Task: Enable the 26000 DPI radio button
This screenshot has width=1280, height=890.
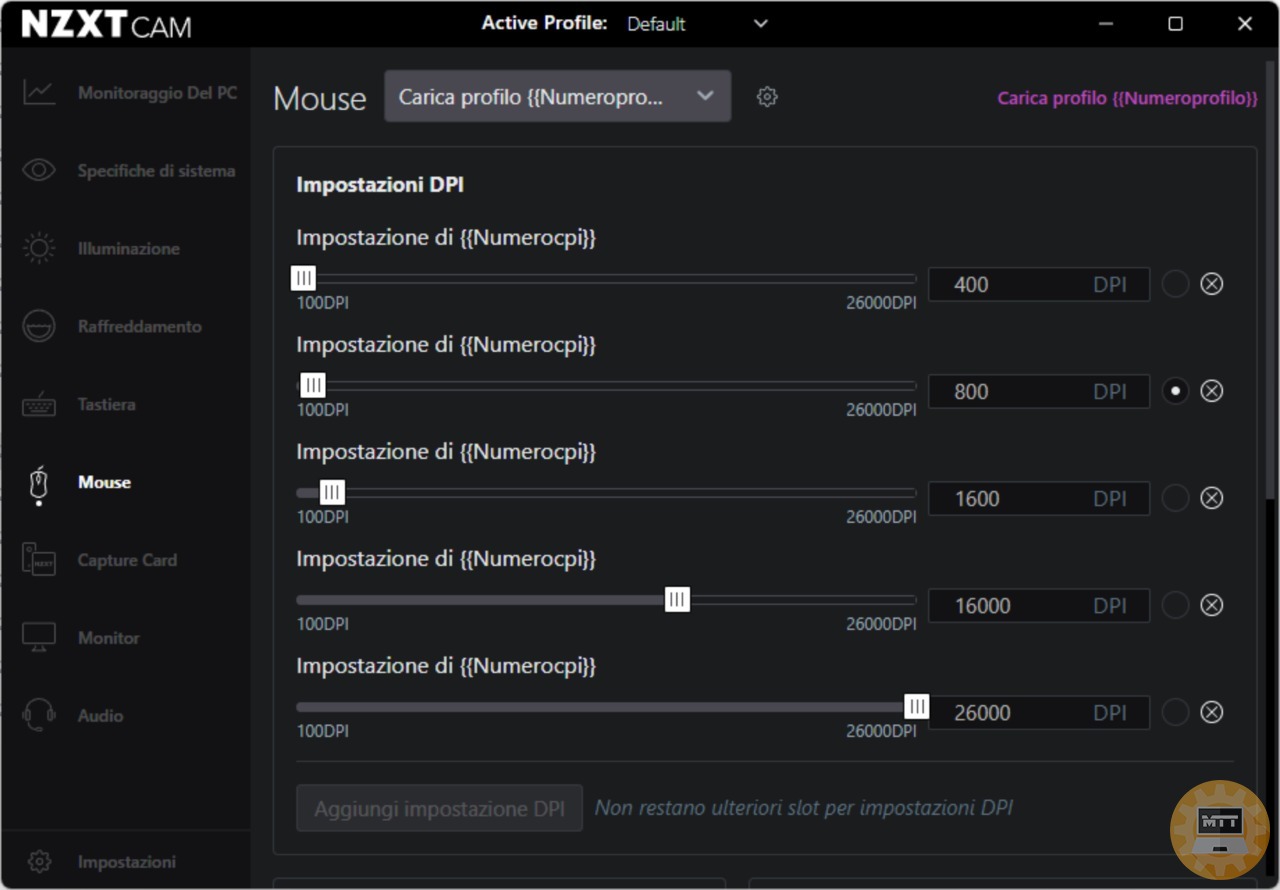Action: point(1175,712)
